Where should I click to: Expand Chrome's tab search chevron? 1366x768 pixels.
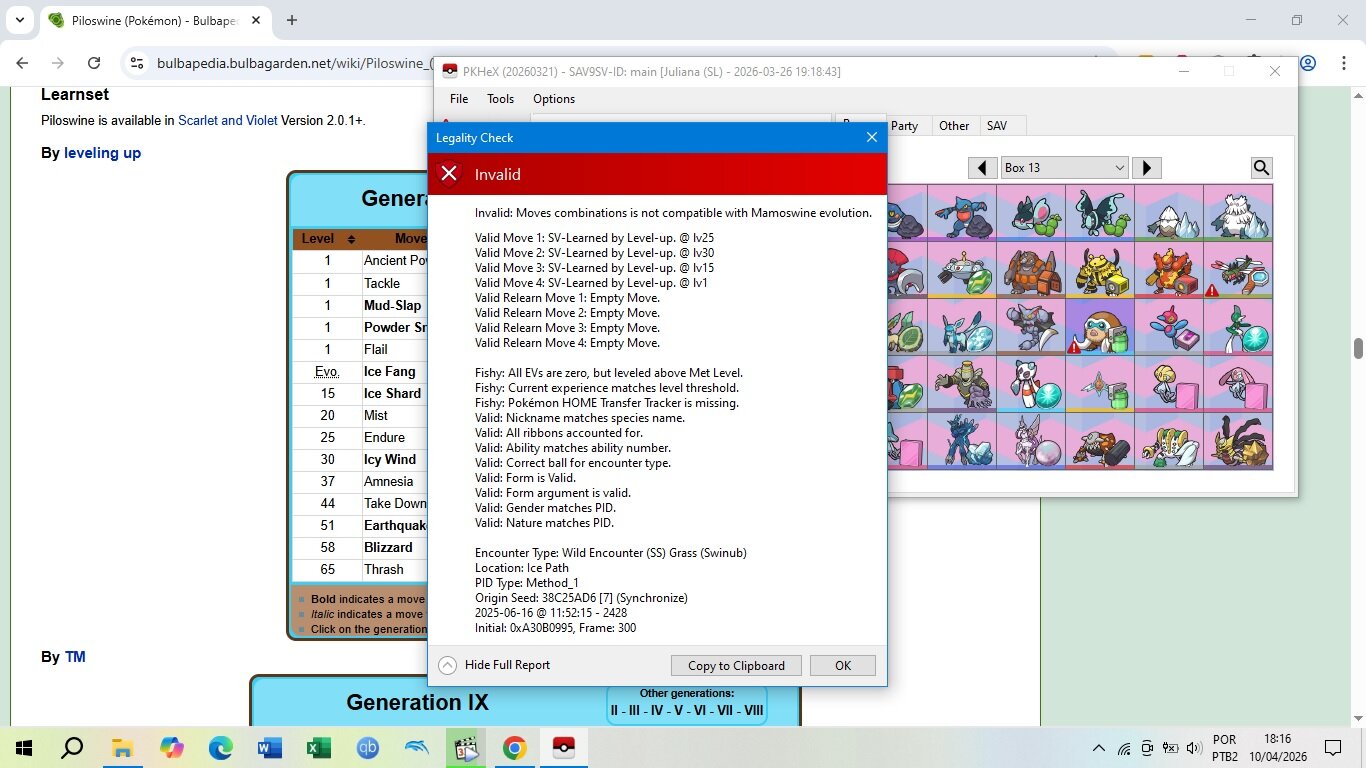[x=19, y=20]
